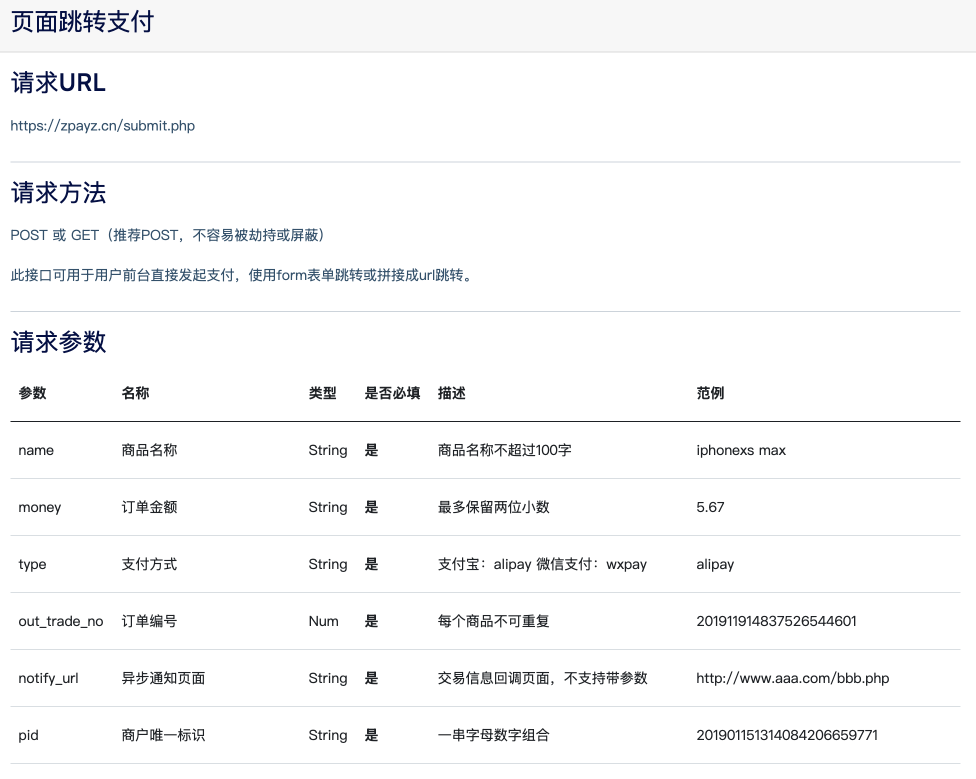
Task: Open the https://zpayz.cn/submit.php request URL
Action: click(103, 126)
